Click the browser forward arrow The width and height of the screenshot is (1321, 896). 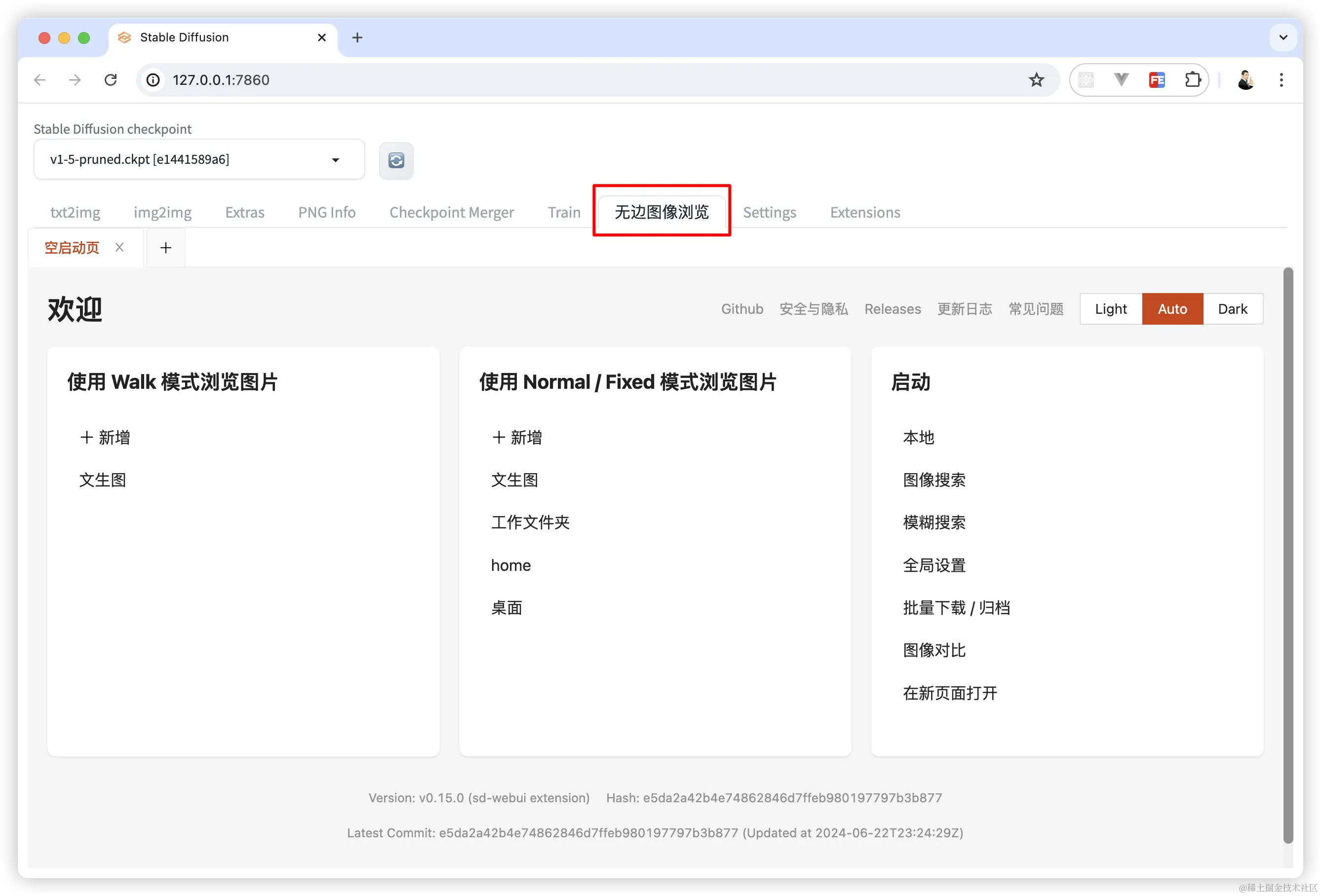coord(75,80)
